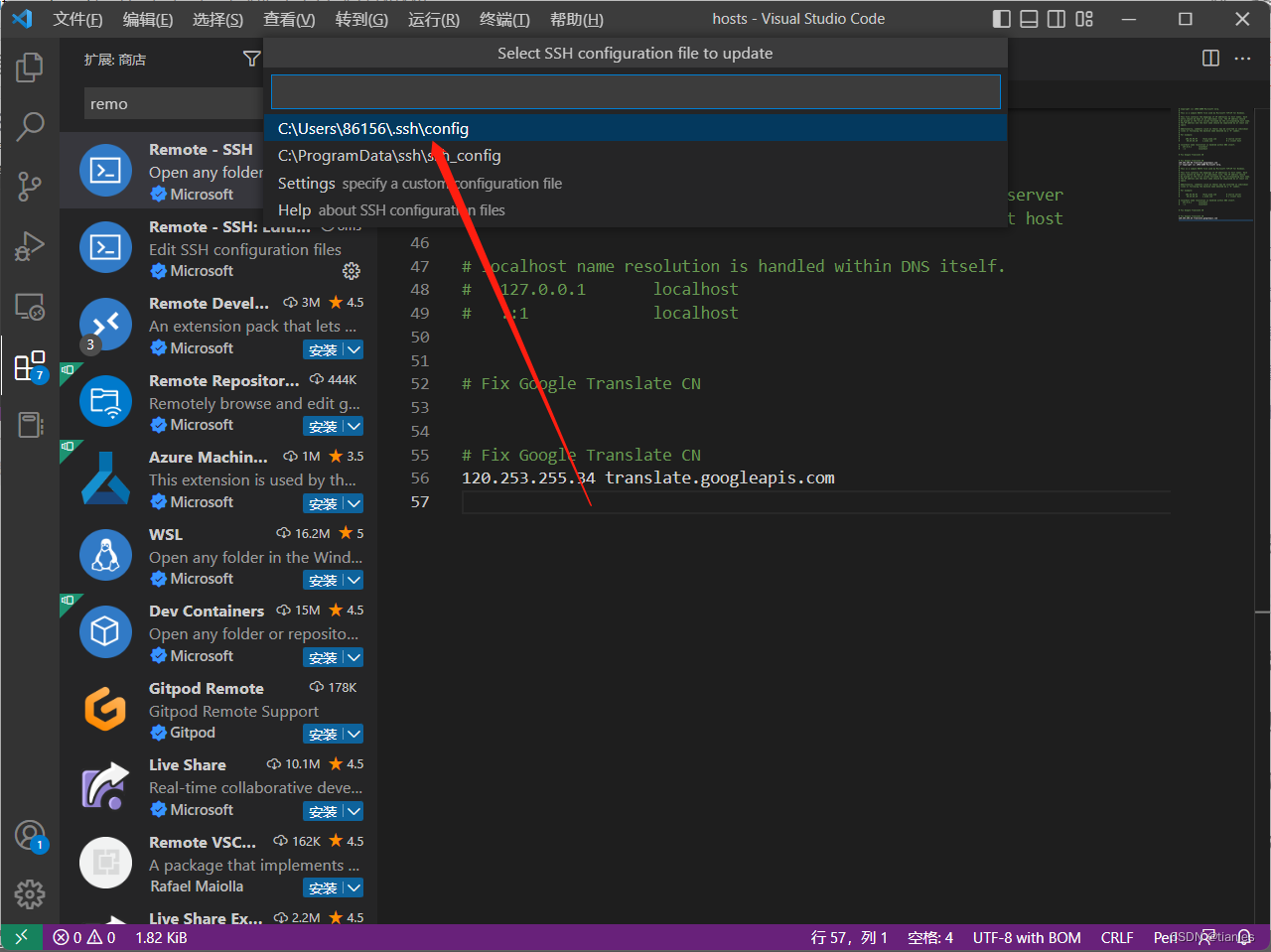Image resolution: width=1271 pixels, height=952 pixels.
Task: Open the editor more actions ellipsis
Action: pyautogui.click(x=1243, y=59)
